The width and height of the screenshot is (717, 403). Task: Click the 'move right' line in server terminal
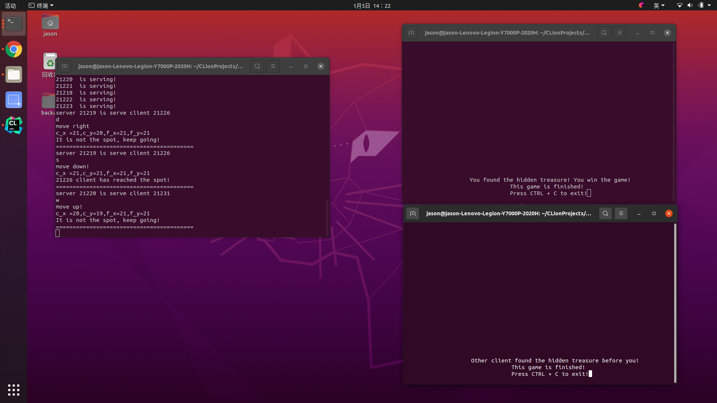(73, 126)
